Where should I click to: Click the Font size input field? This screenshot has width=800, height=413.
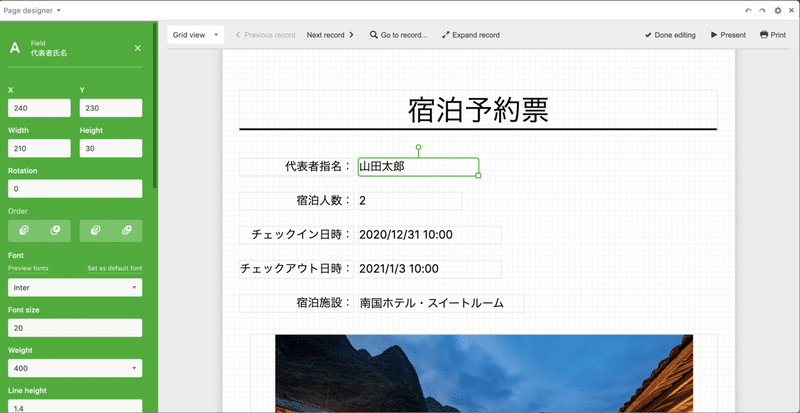click(x=75, y=328)
